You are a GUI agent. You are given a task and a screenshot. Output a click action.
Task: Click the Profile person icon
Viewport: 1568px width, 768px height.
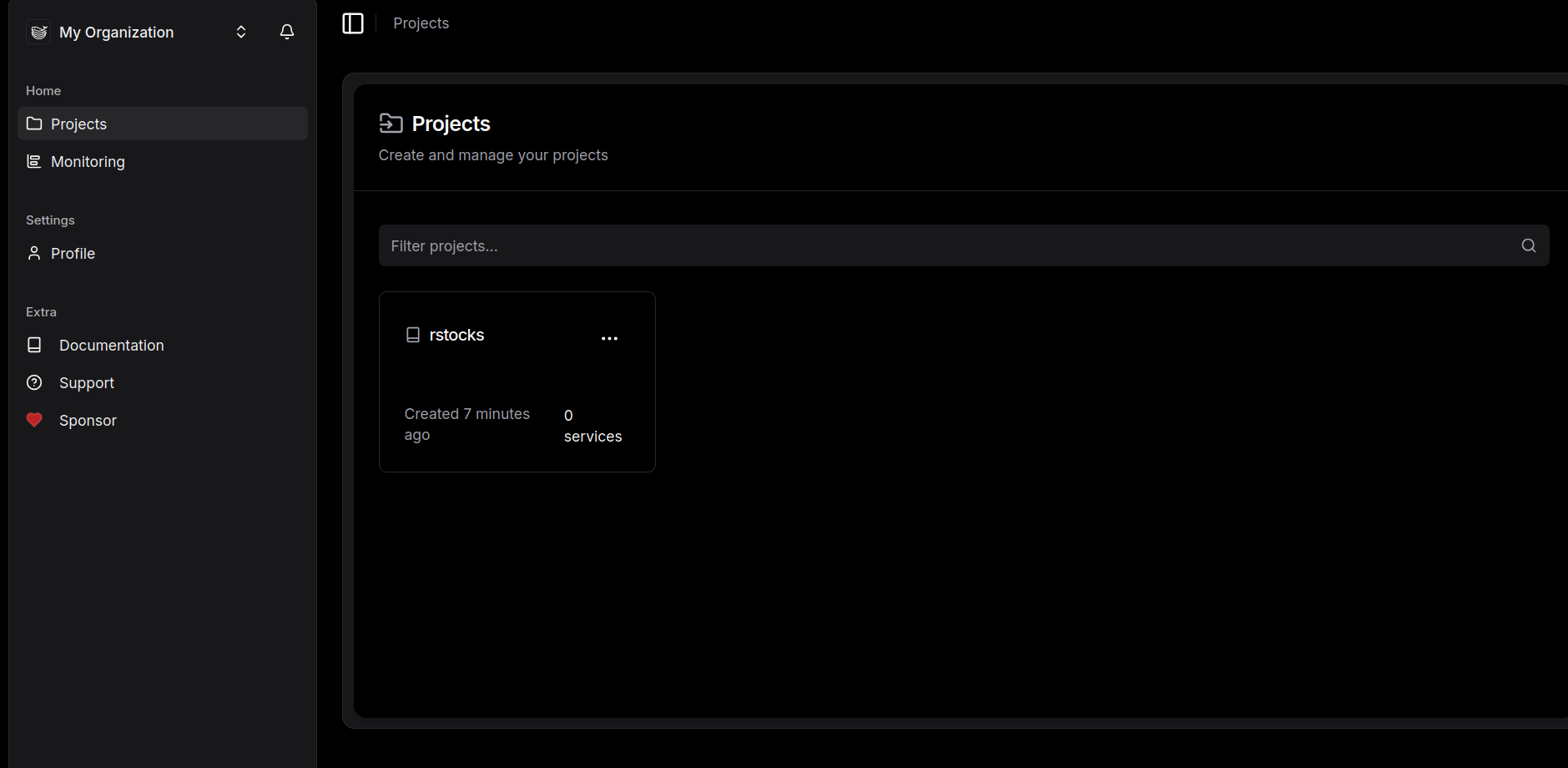point(34,253)
